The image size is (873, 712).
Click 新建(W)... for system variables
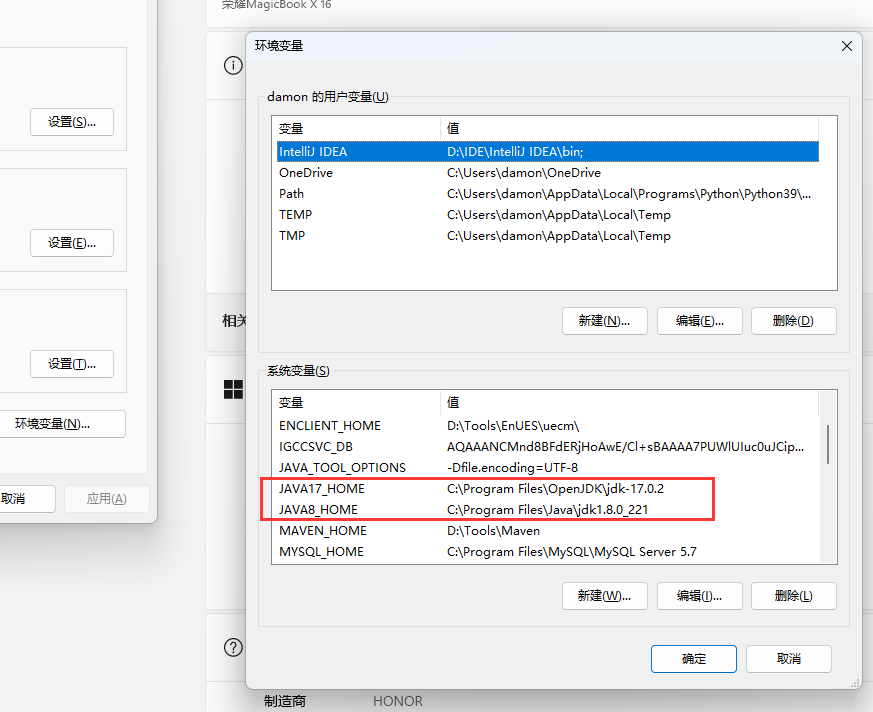point(605,596)
